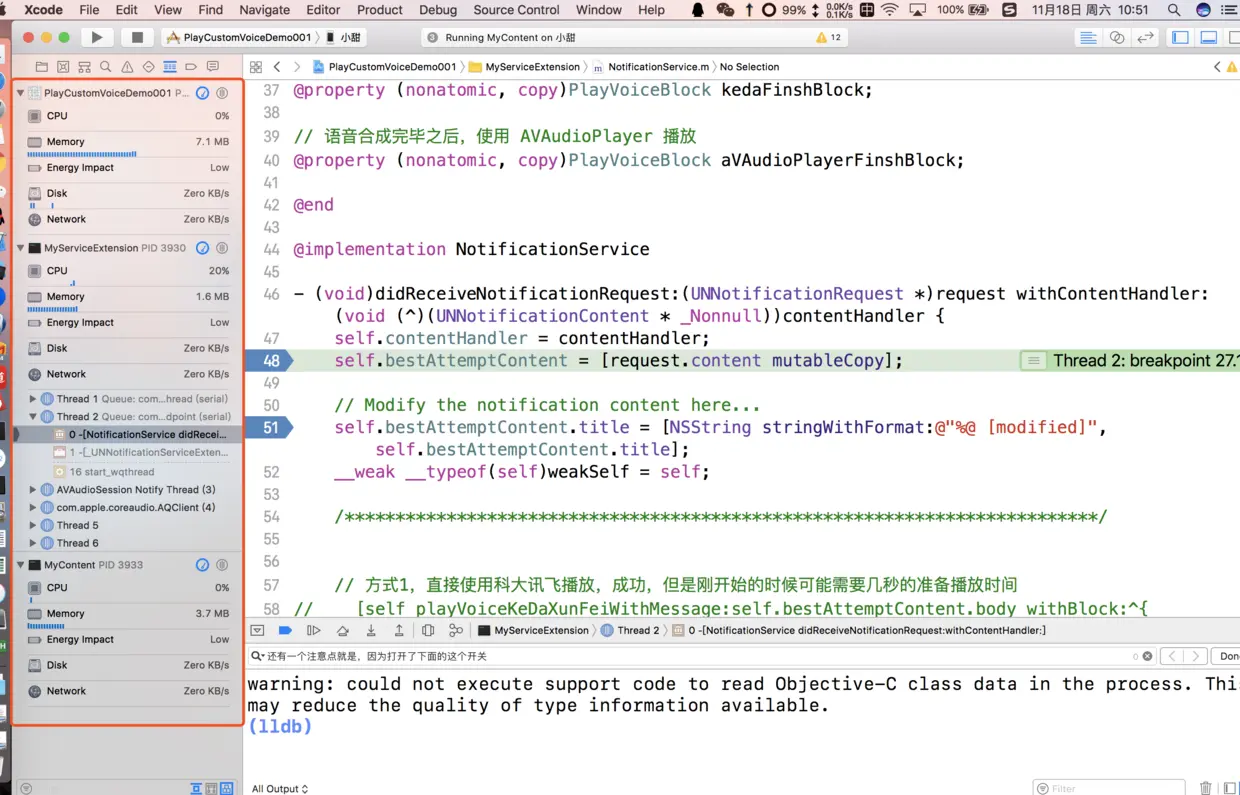Click the warnings count in activity bar

click(x=829, y=37)
